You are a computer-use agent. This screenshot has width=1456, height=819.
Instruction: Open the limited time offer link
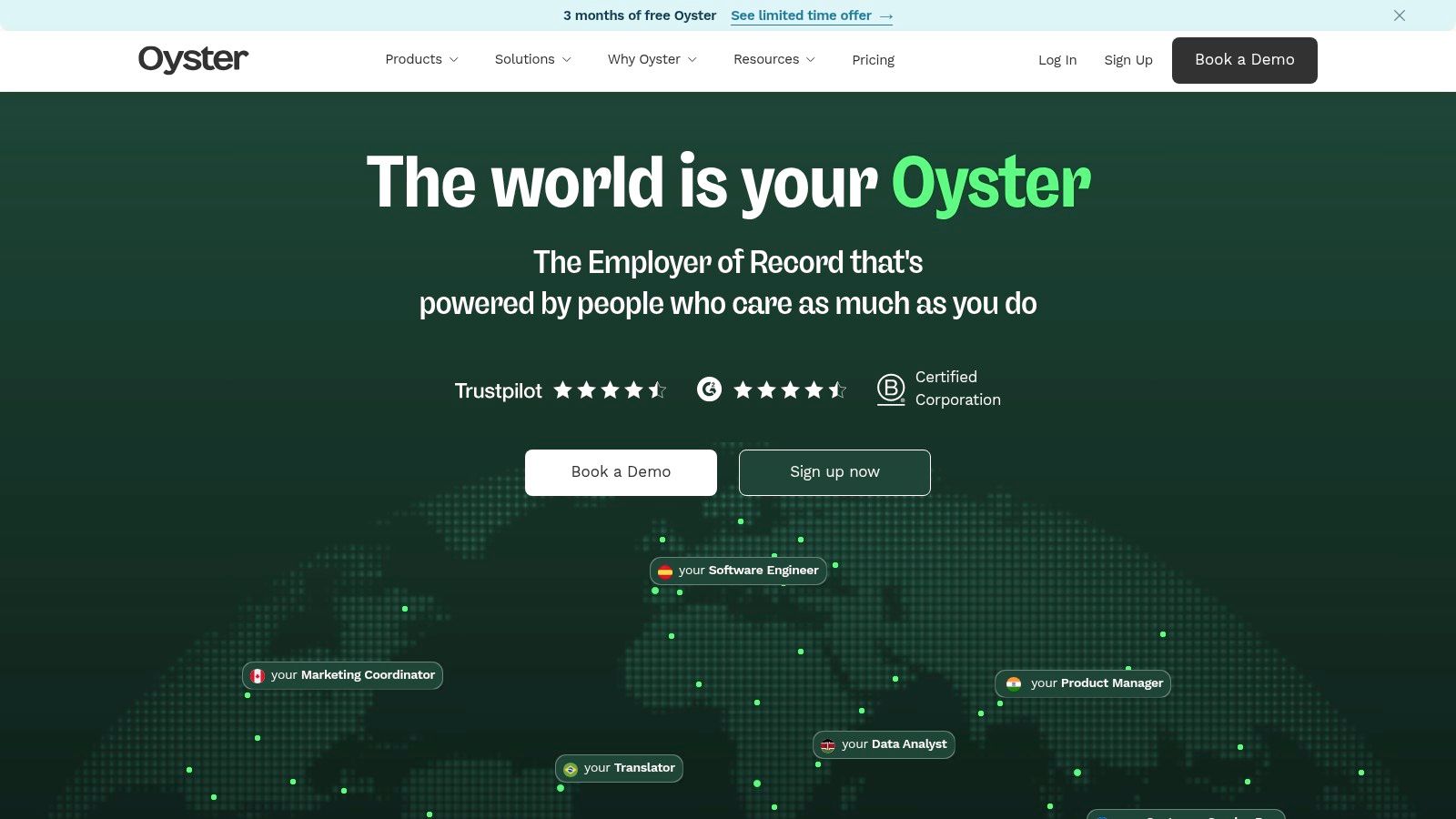[x=812, y=15]
